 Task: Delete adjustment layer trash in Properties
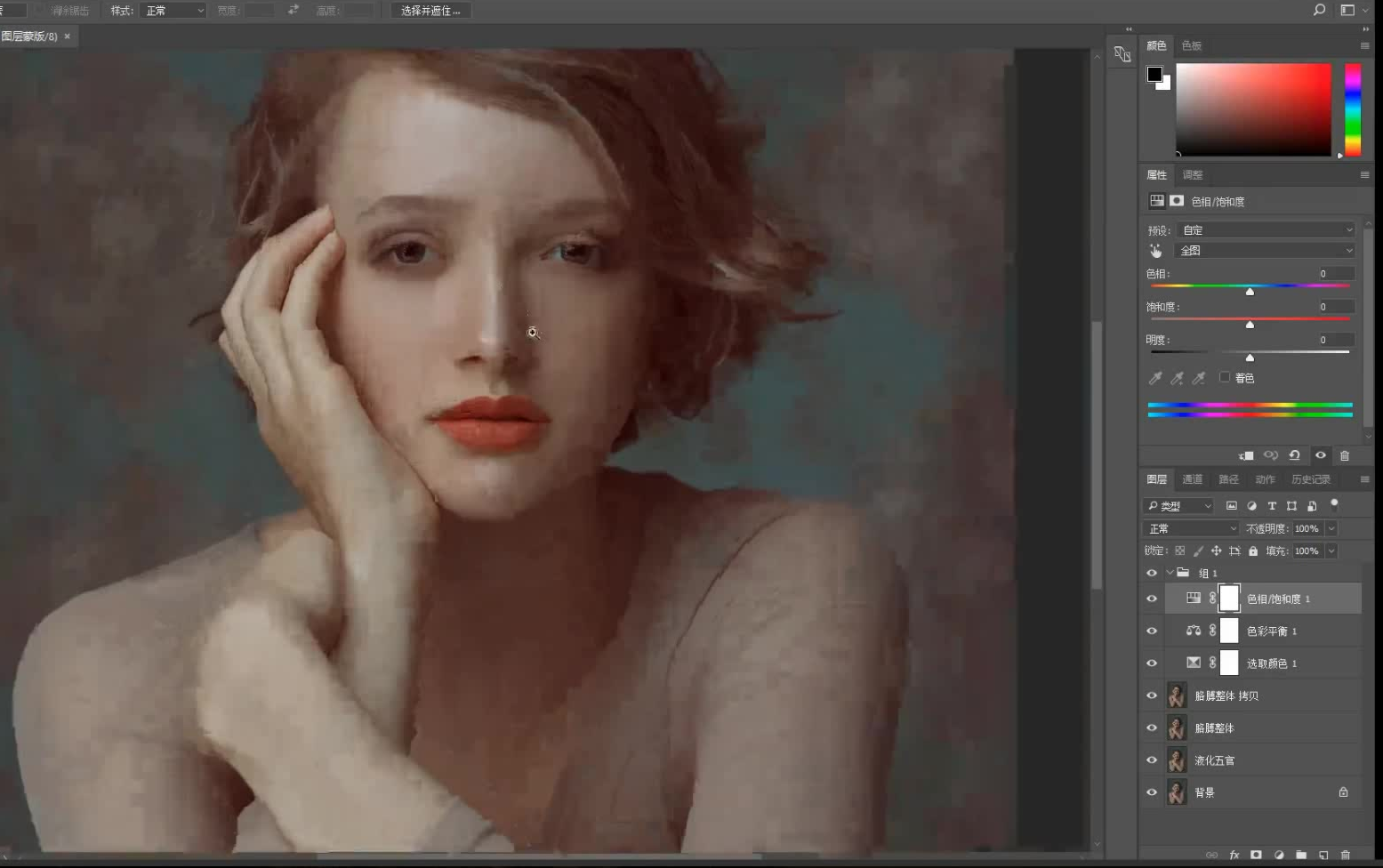(1345, 455)
